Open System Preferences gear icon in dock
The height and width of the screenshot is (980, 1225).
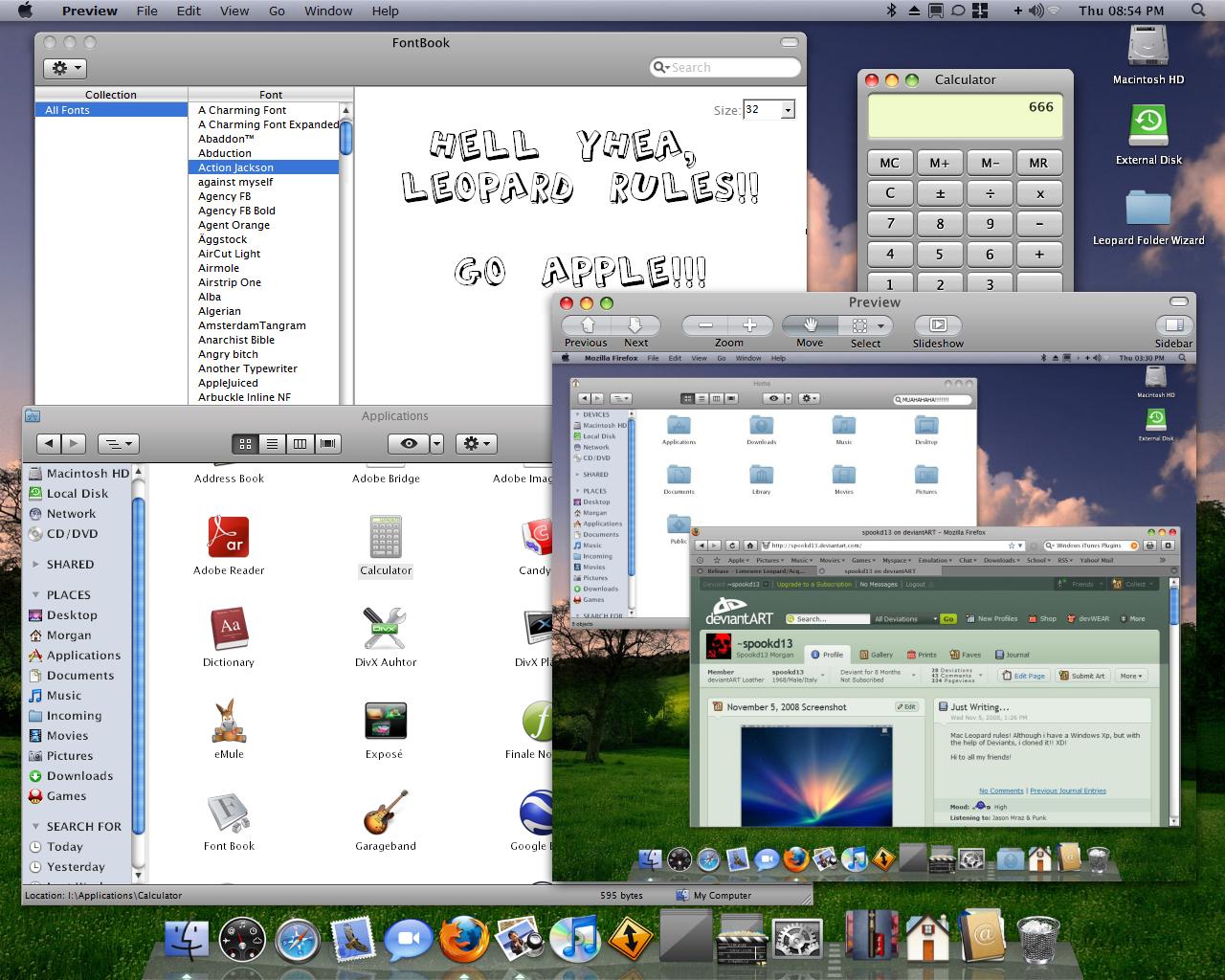coord(797,939)
